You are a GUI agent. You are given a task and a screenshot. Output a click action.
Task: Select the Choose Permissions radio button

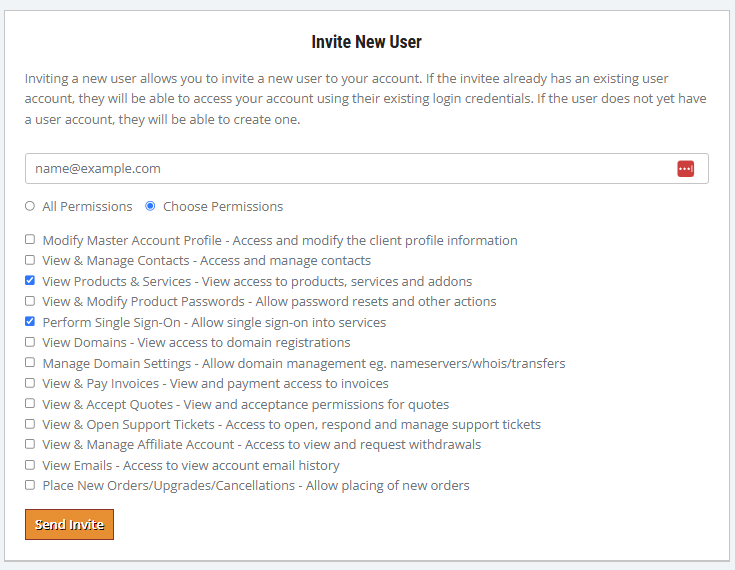pos(150,206)
